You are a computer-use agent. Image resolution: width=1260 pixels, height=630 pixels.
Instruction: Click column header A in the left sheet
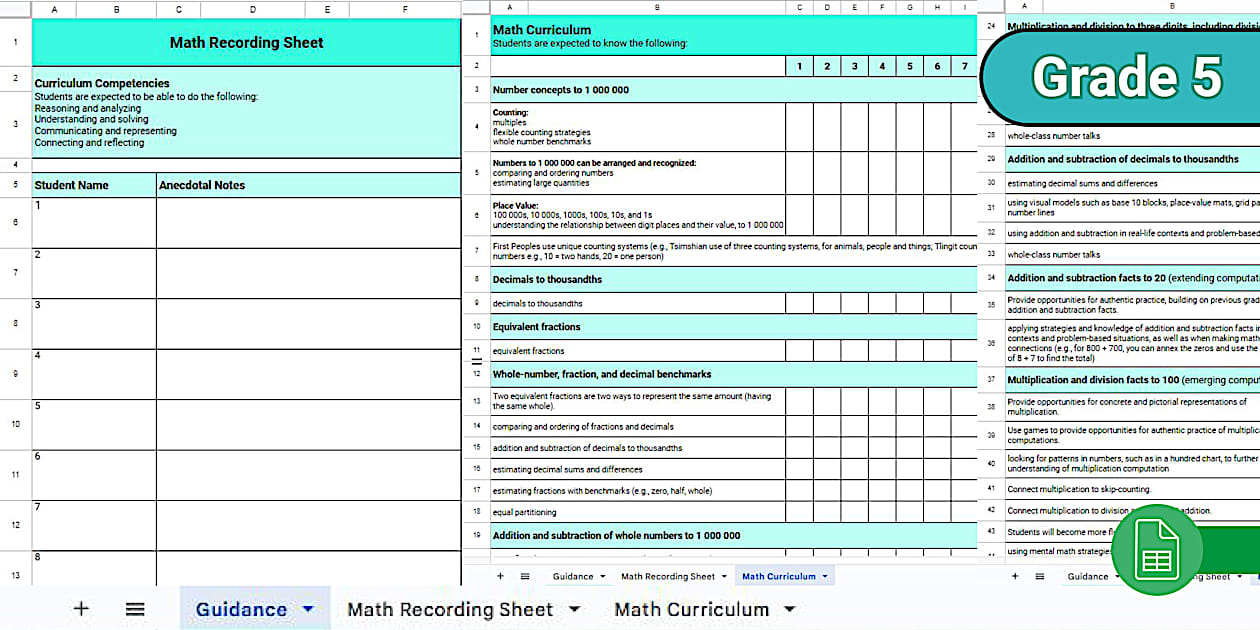(x=54, y=9)
